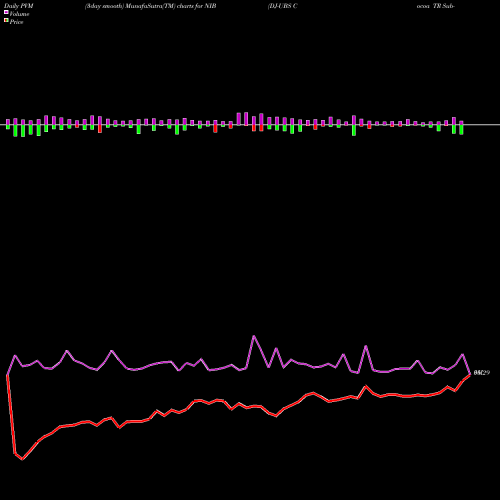The height and width of the screenshot is (500, 500).
Task: Select the Volume legend label
Action: click(19, 14)
